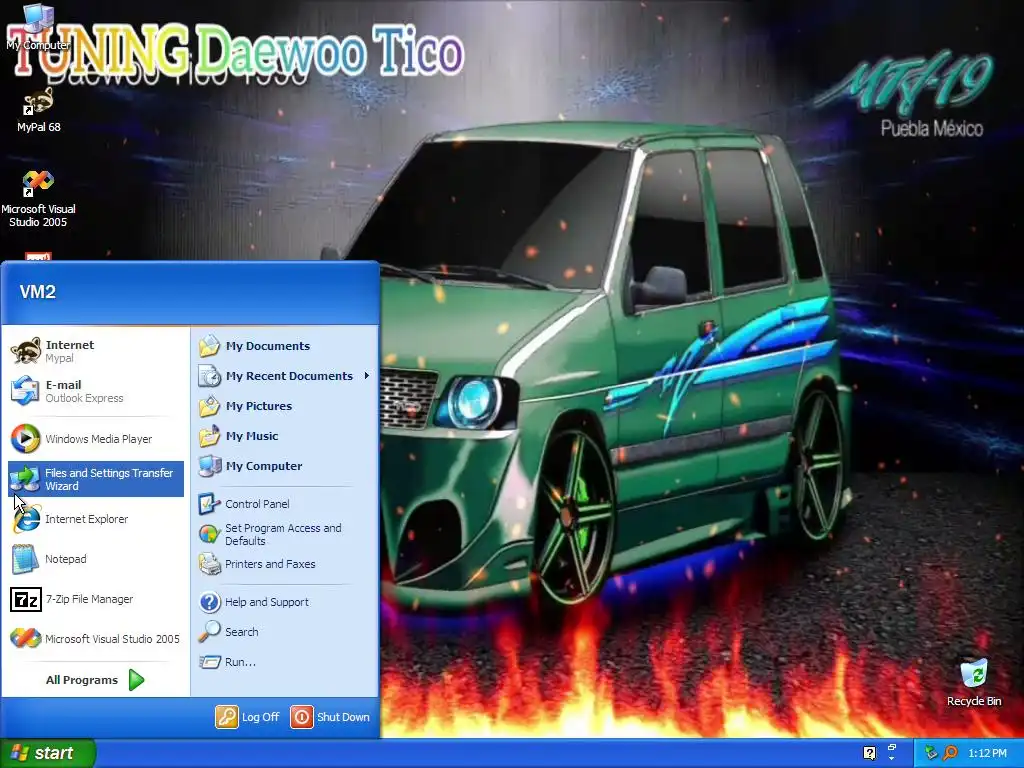This screenshot has height=768, width=1024.
Task: Click the Notepad notebook icon
Action: click(x=25, y=559)
